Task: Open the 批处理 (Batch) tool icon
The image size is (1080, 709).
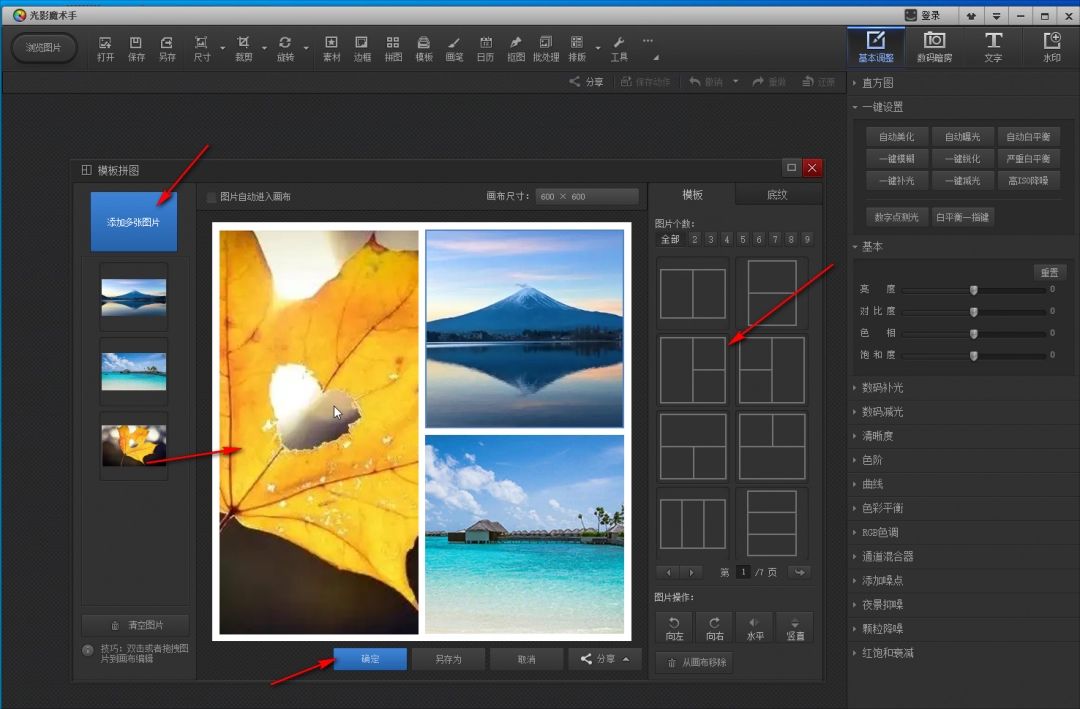Action: click(546, 47)
